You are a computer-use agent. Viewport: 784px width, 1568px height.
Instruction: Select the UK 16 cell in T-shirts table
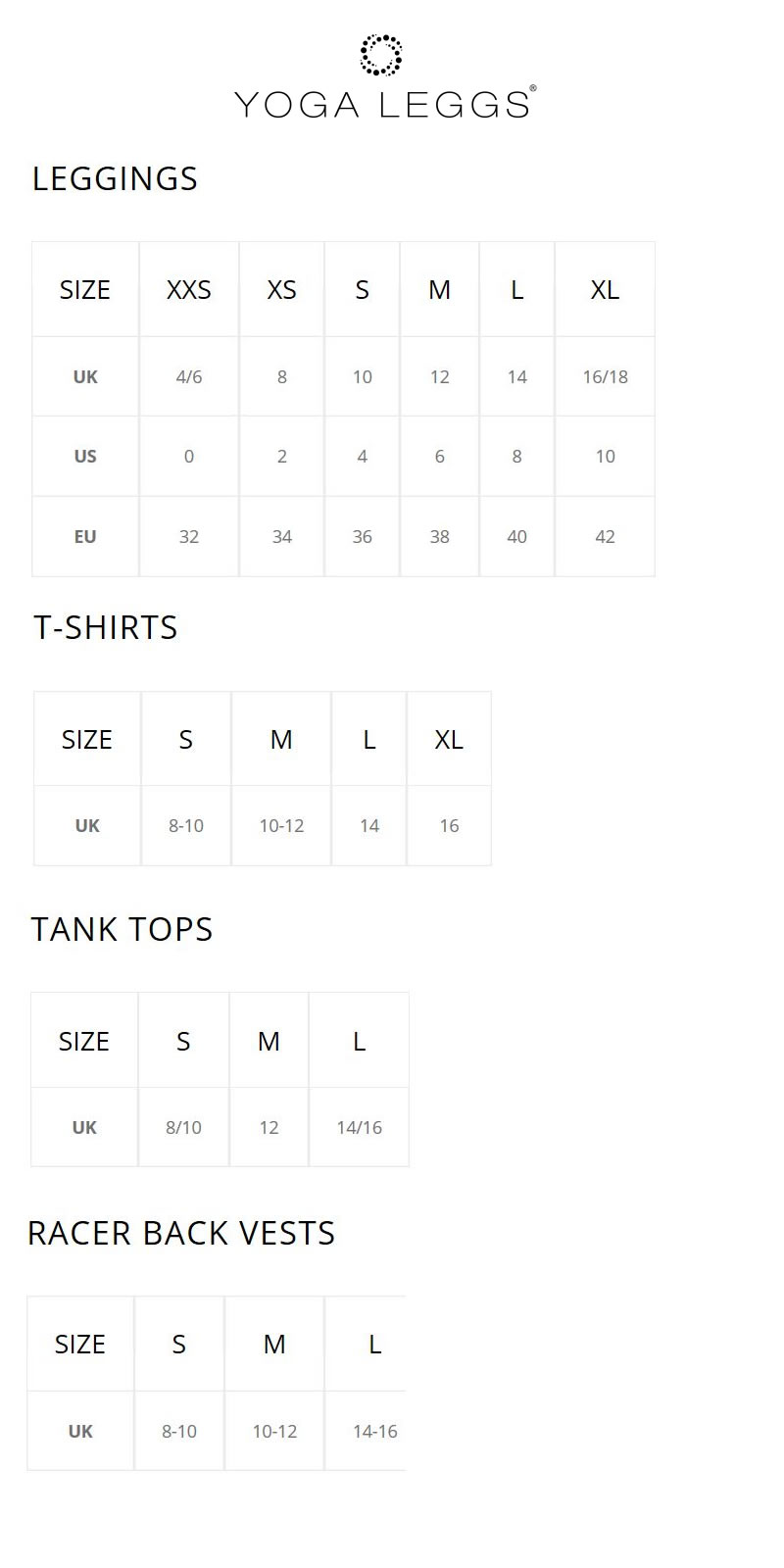coord(449,825)
